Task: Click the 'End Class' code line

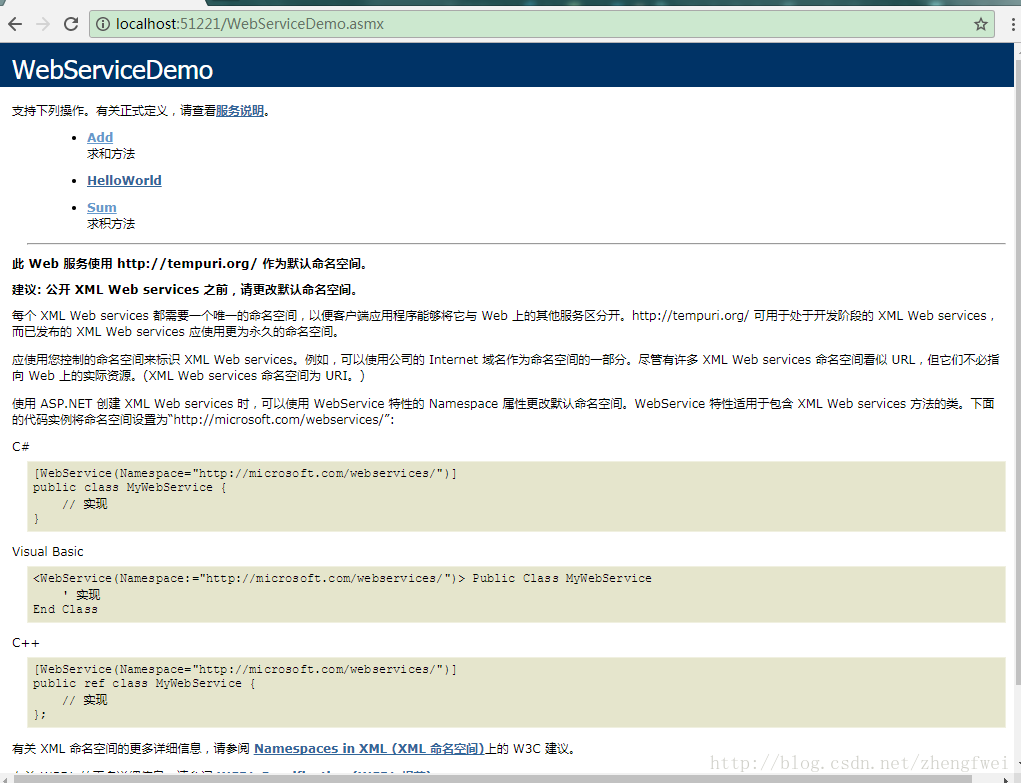Action: (x=65, y=609)
